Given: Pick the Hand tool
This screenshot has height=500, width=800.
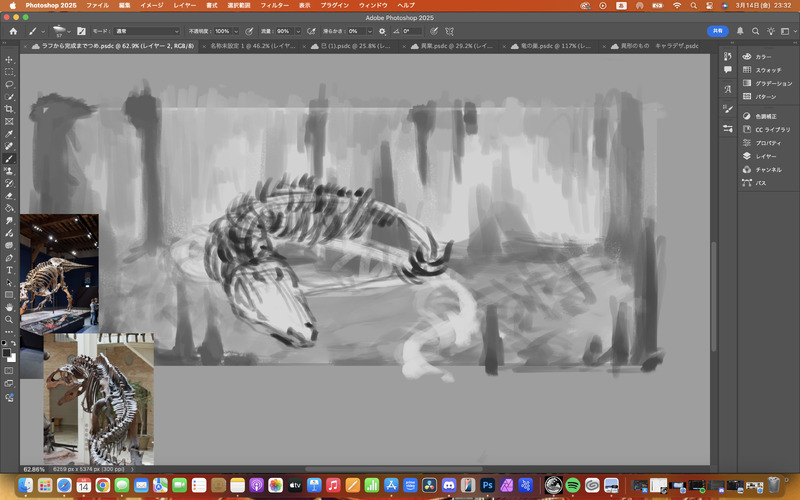Looking at the screenshot, I should click(9, 307).
